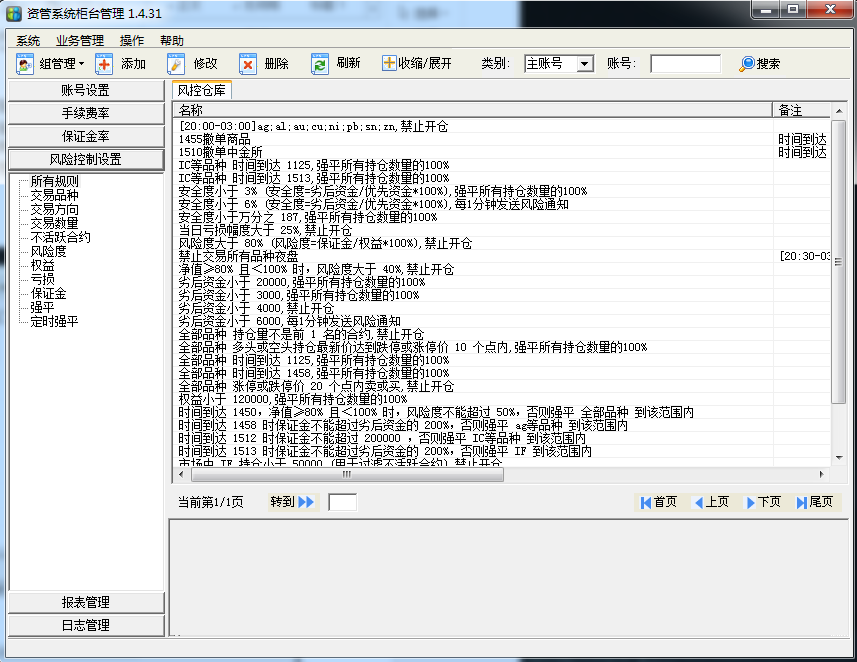
Task: Click the vertical scrollbar of rule list
Action: tap(839, 300)
